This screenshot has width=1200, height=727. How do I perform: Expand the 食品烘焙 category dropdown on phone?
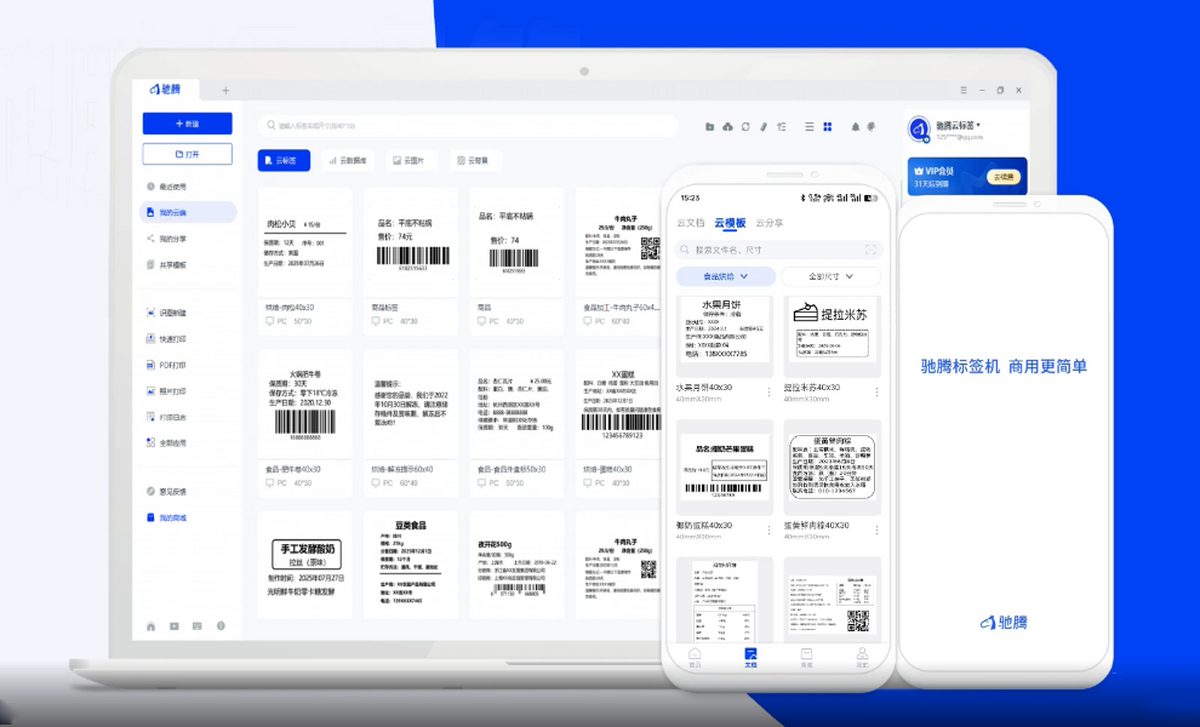pyautogui.click(x=725, y=276)
